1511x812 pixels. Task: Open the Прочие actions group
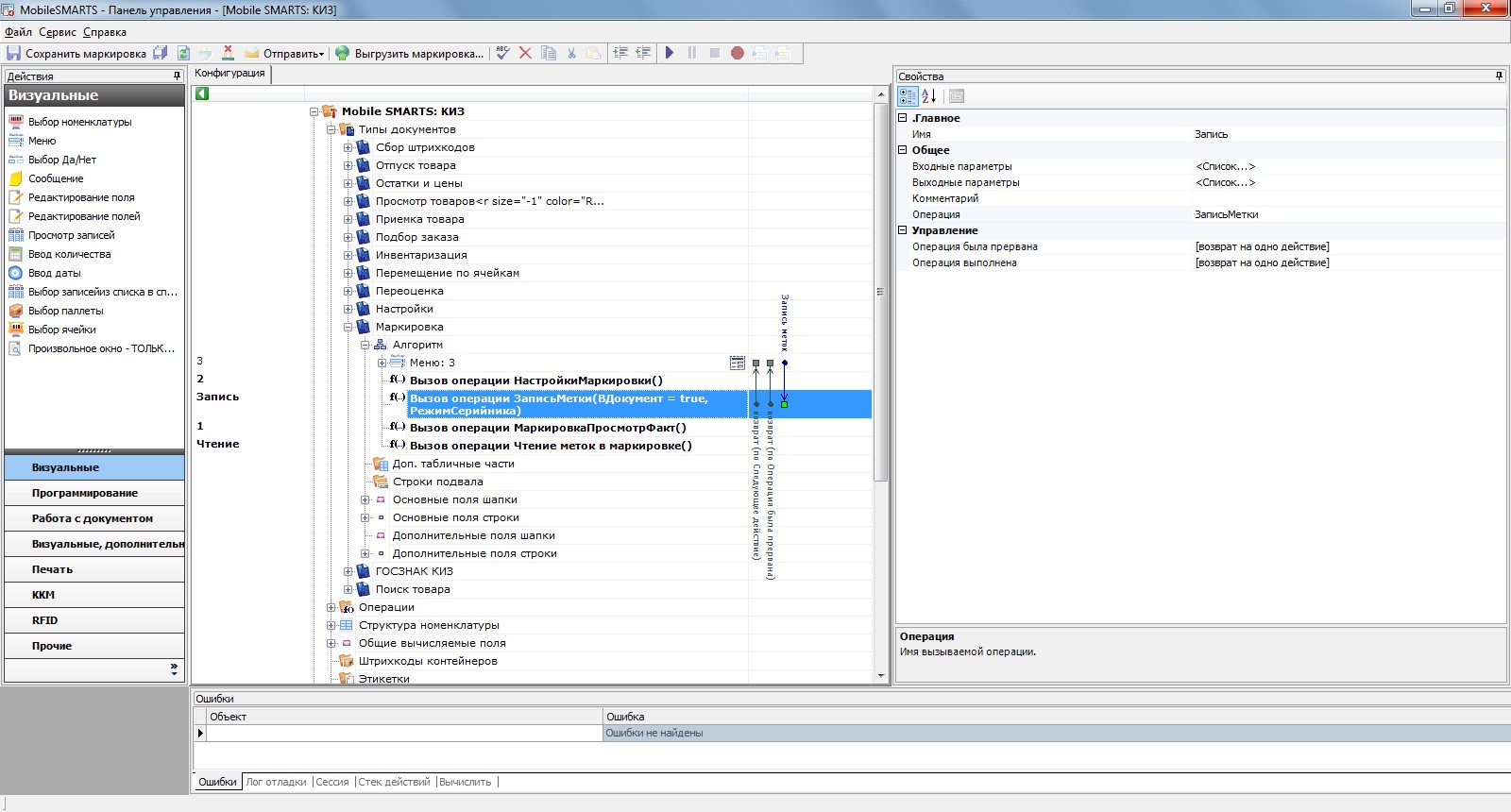94,646
